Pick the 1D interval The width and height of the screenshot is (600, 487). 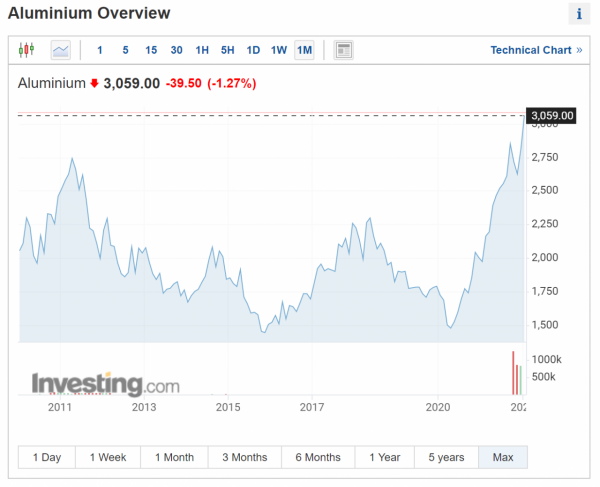click(253, 50)
